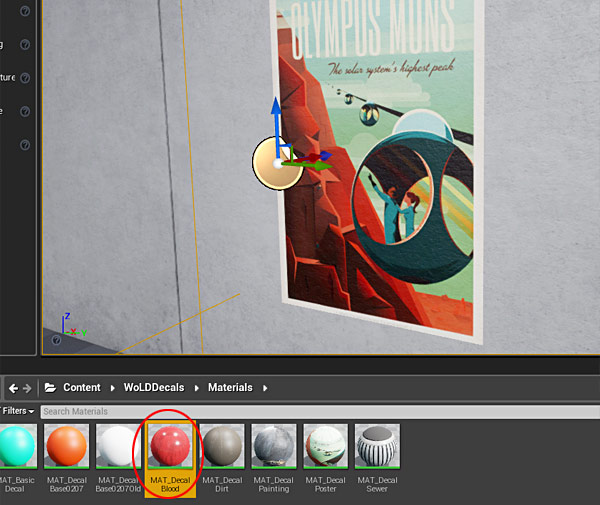Navigate to the Content breadcrumb folder

pyautogui.click(x=82, y=387)
